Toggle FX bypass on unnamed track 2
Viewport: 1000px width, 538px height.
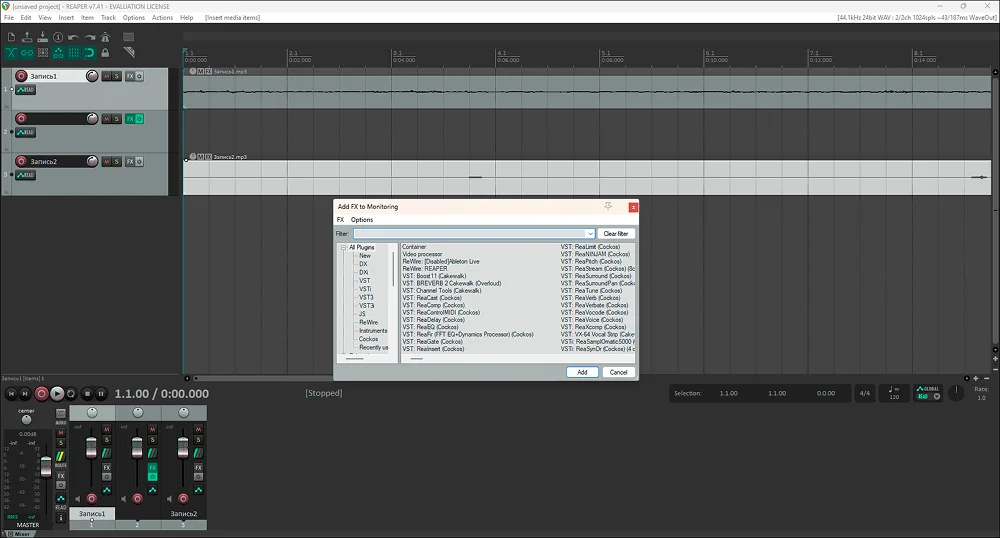pos(139,119)
